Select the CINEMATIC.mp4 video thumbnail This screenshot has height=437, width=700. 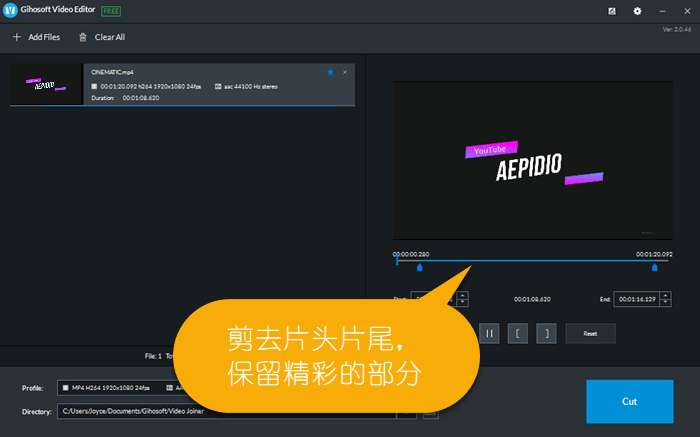pyautogui.click(x=46, y=85)
